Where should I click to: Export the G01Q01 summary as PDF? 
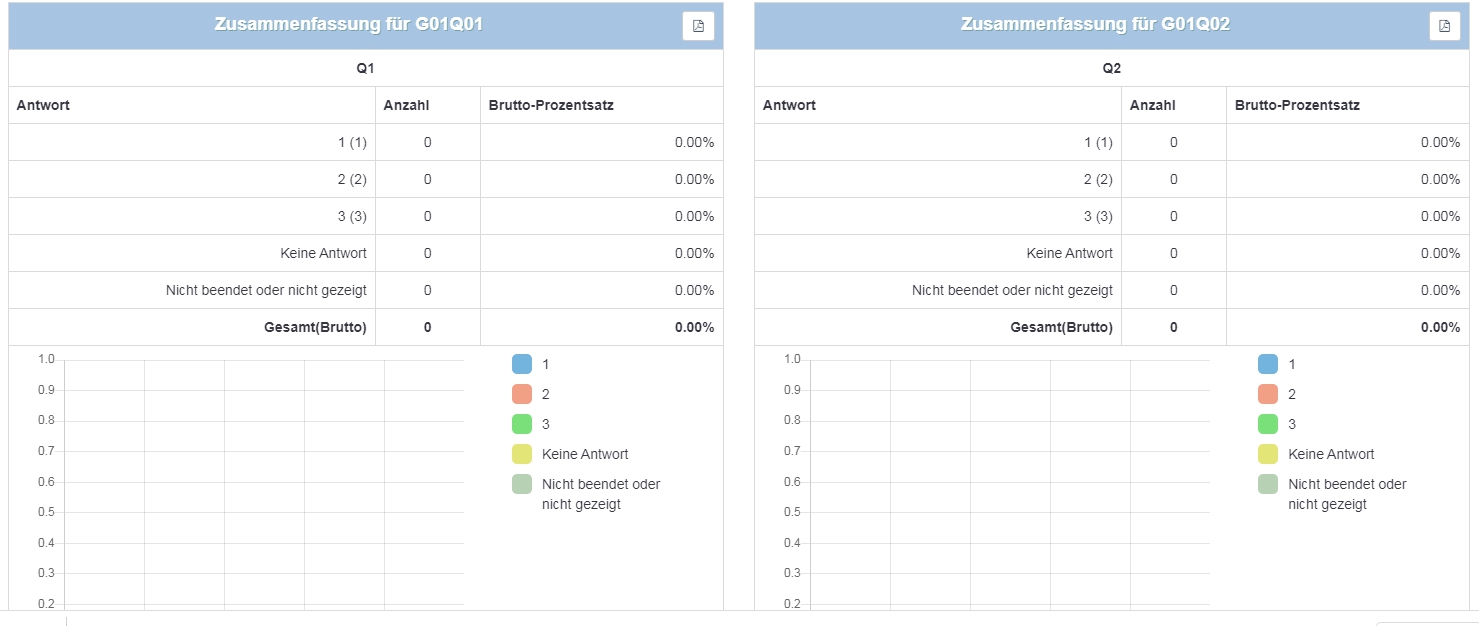click(x=698, y=26)
